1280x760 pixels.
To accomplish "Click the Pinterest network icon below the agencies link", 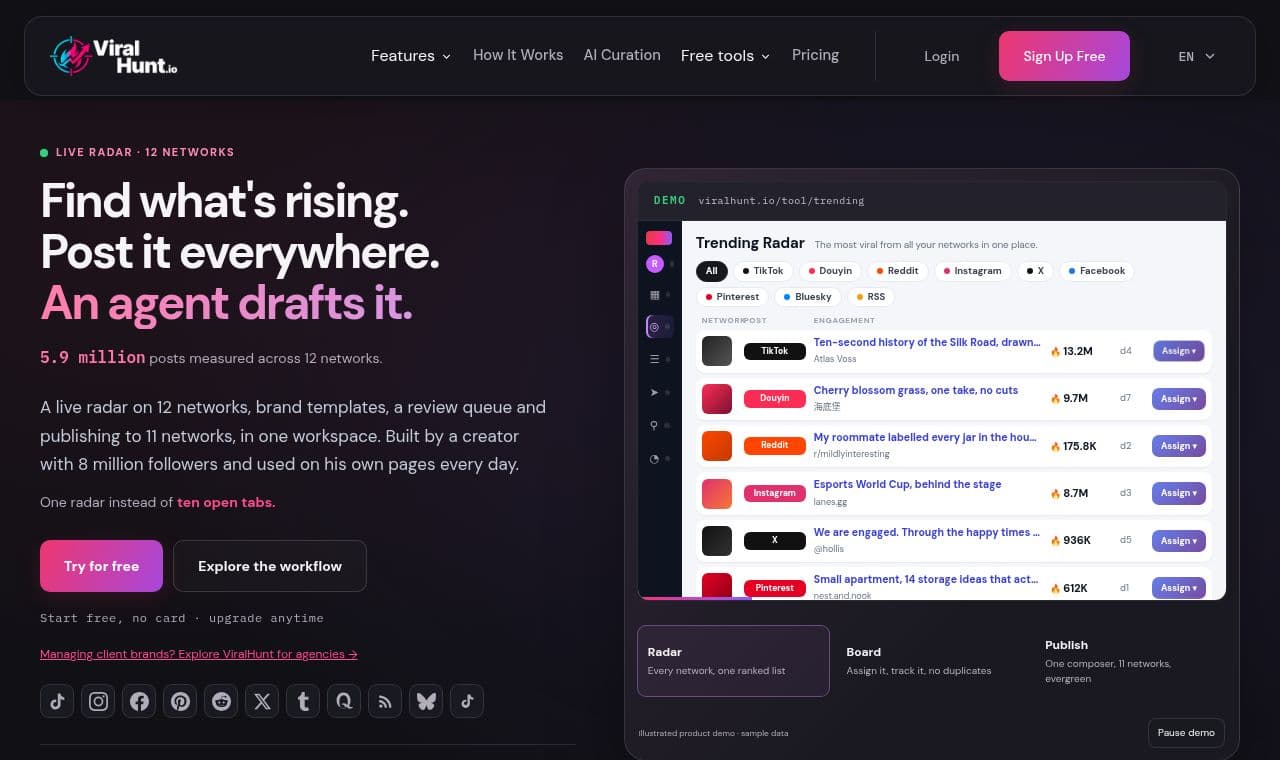I will coord(180,701).
